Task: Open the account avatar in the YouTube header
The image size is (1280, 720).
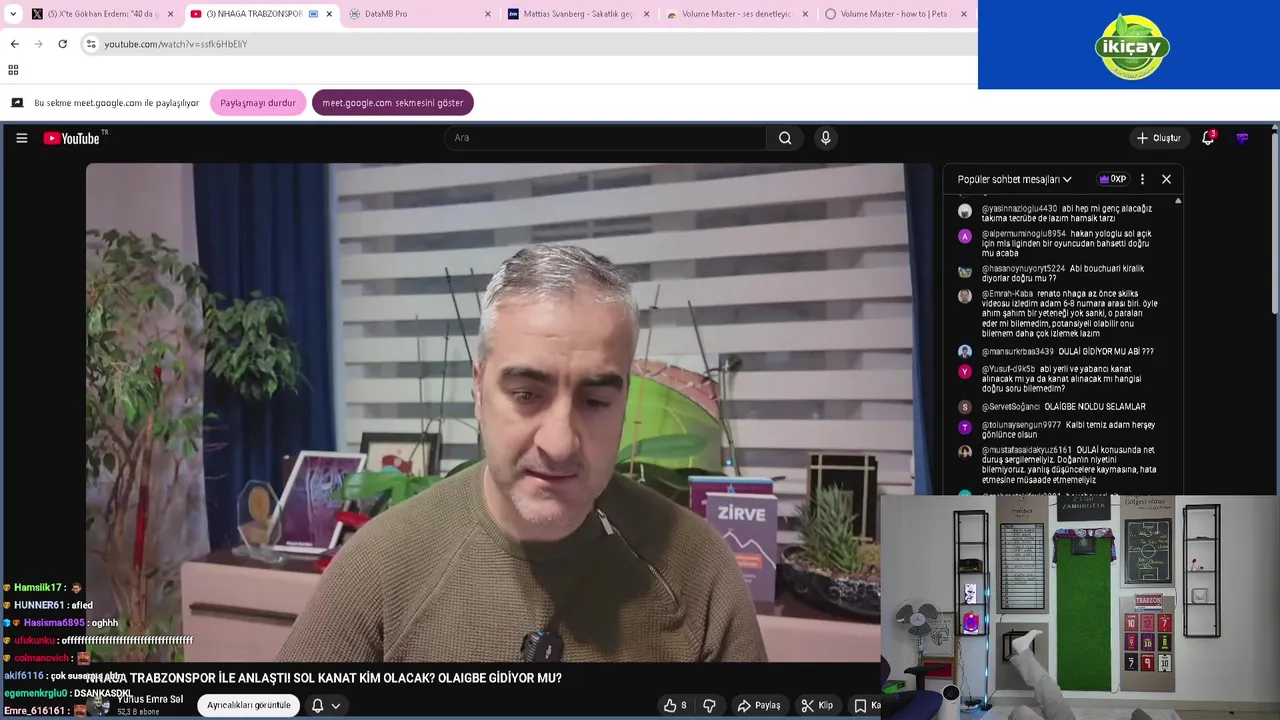Action: click(x=1242, y=138)
